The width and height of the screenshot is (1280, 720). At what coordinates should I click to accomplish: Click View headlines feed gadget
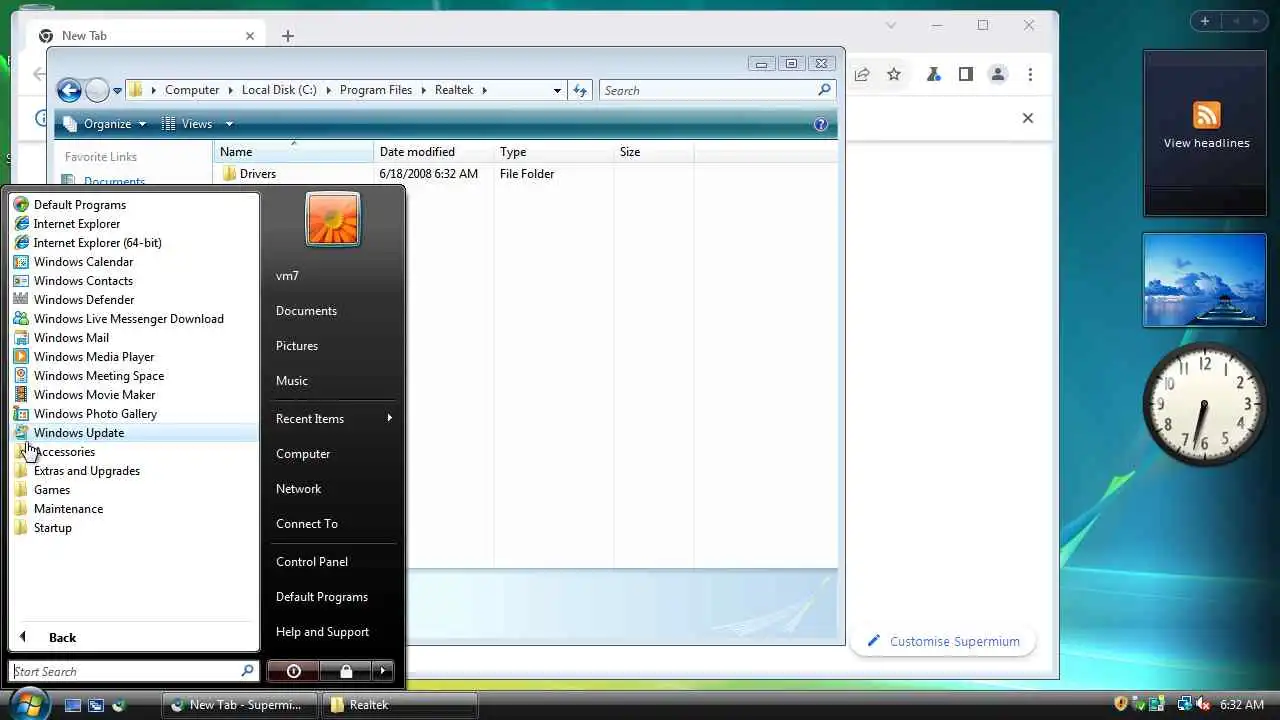point(1206,133)
